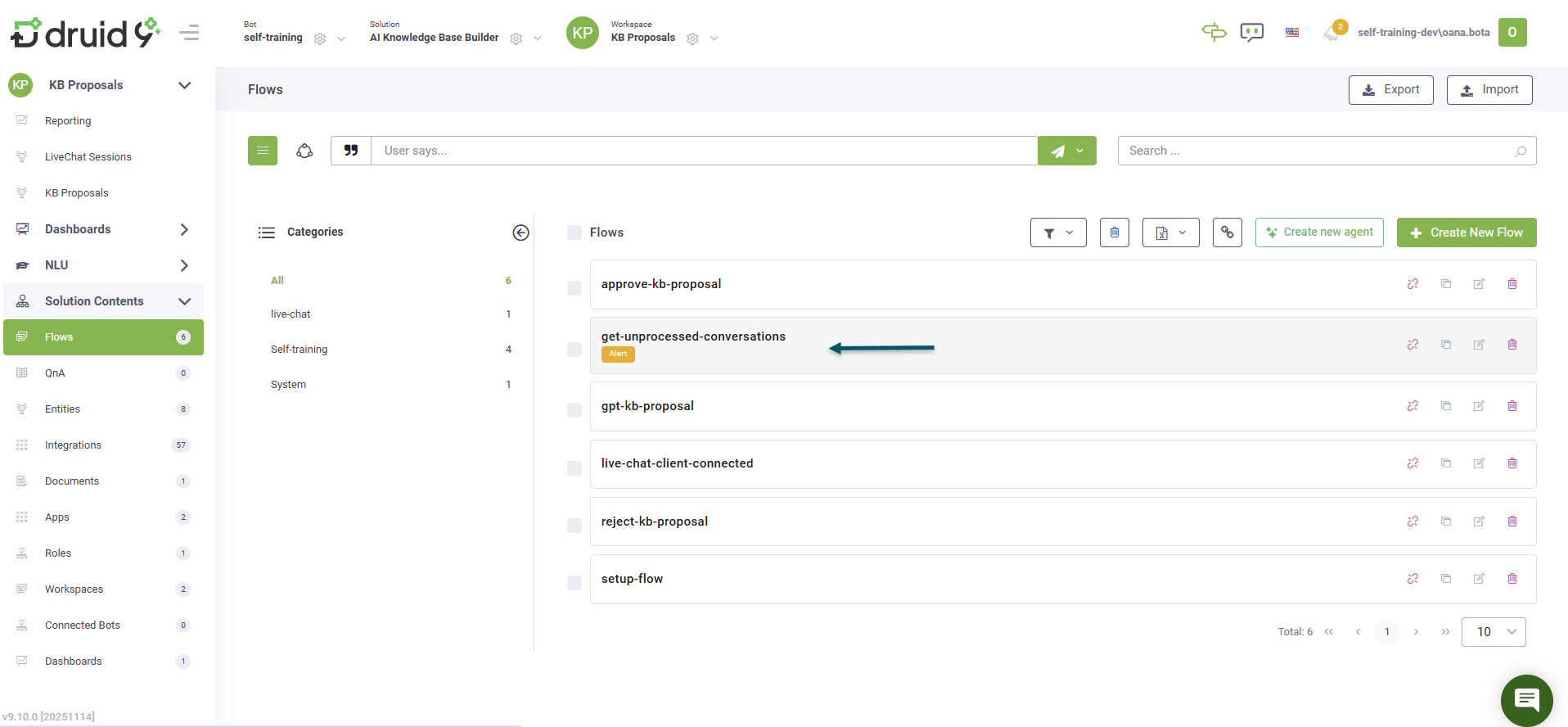Check the gpt-kb-proposal checkbox

(574, 410)
